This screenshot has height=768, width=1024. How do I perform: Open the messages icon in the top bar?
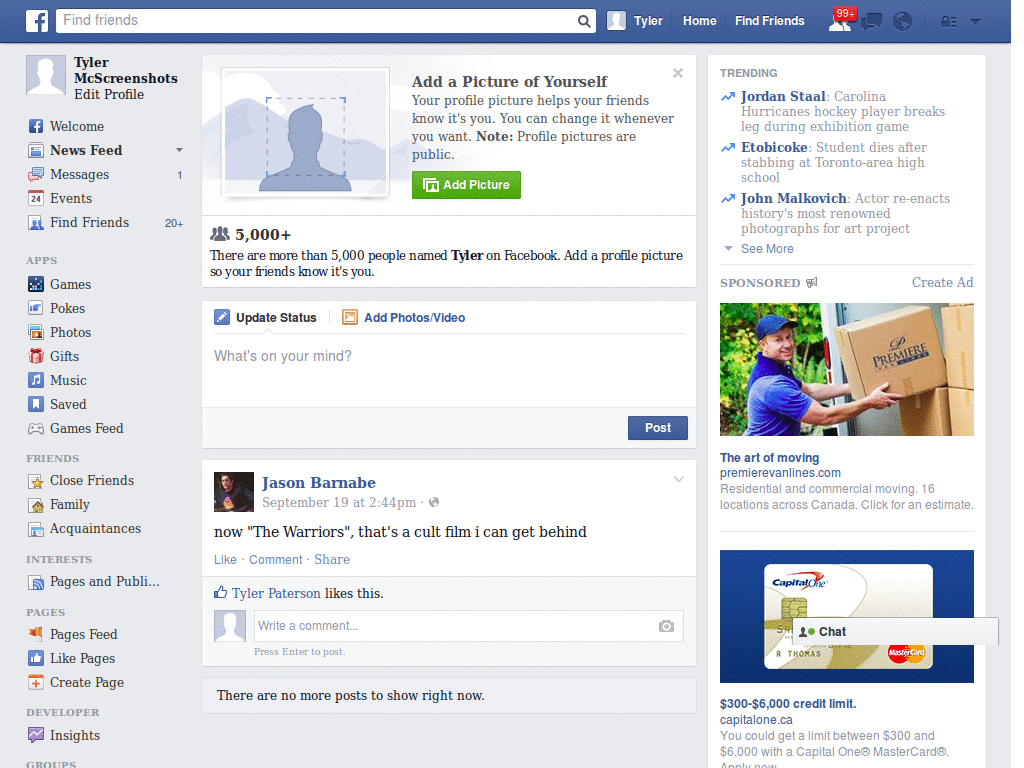pyautogui.click(x=871, y=22)
